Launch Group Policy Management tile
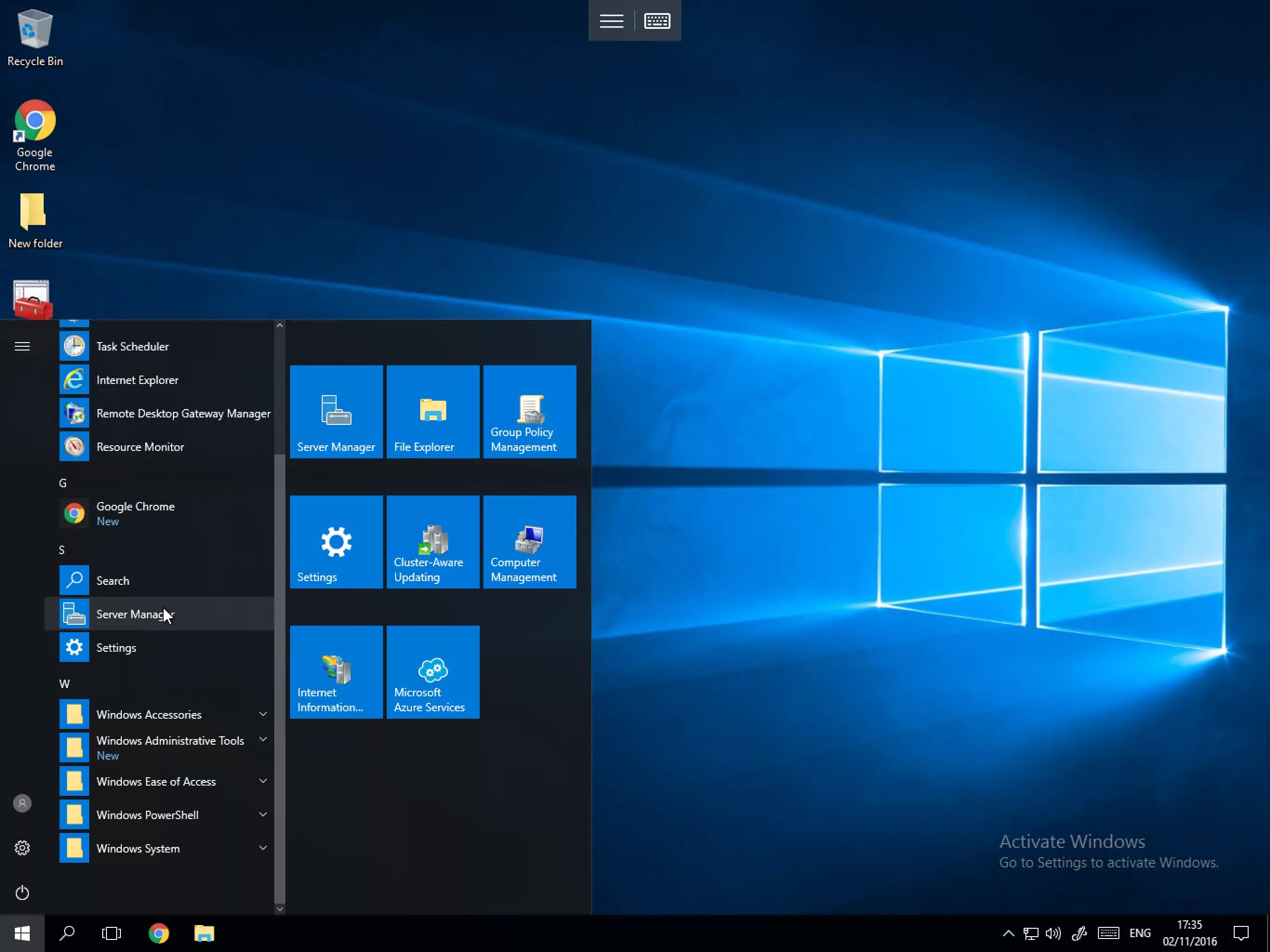 pyautogui.click(x=529, y=411)
